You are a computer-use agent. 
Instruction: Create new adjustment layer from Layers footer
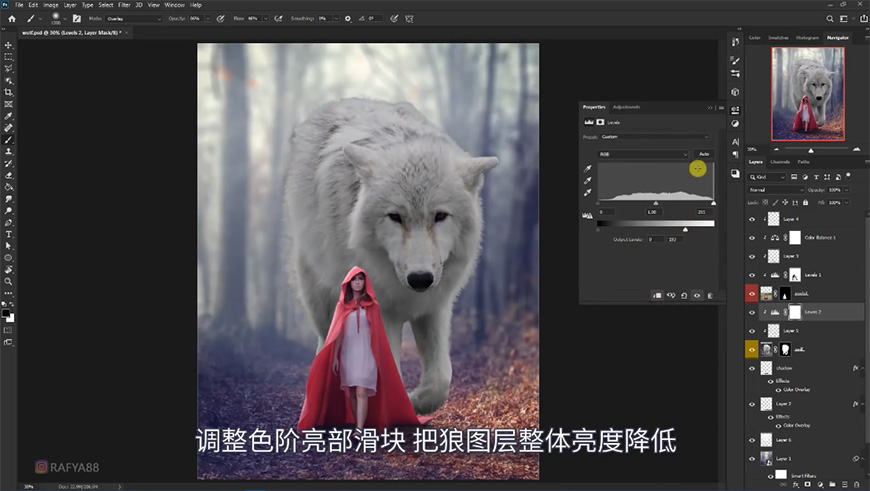[820, 484]
